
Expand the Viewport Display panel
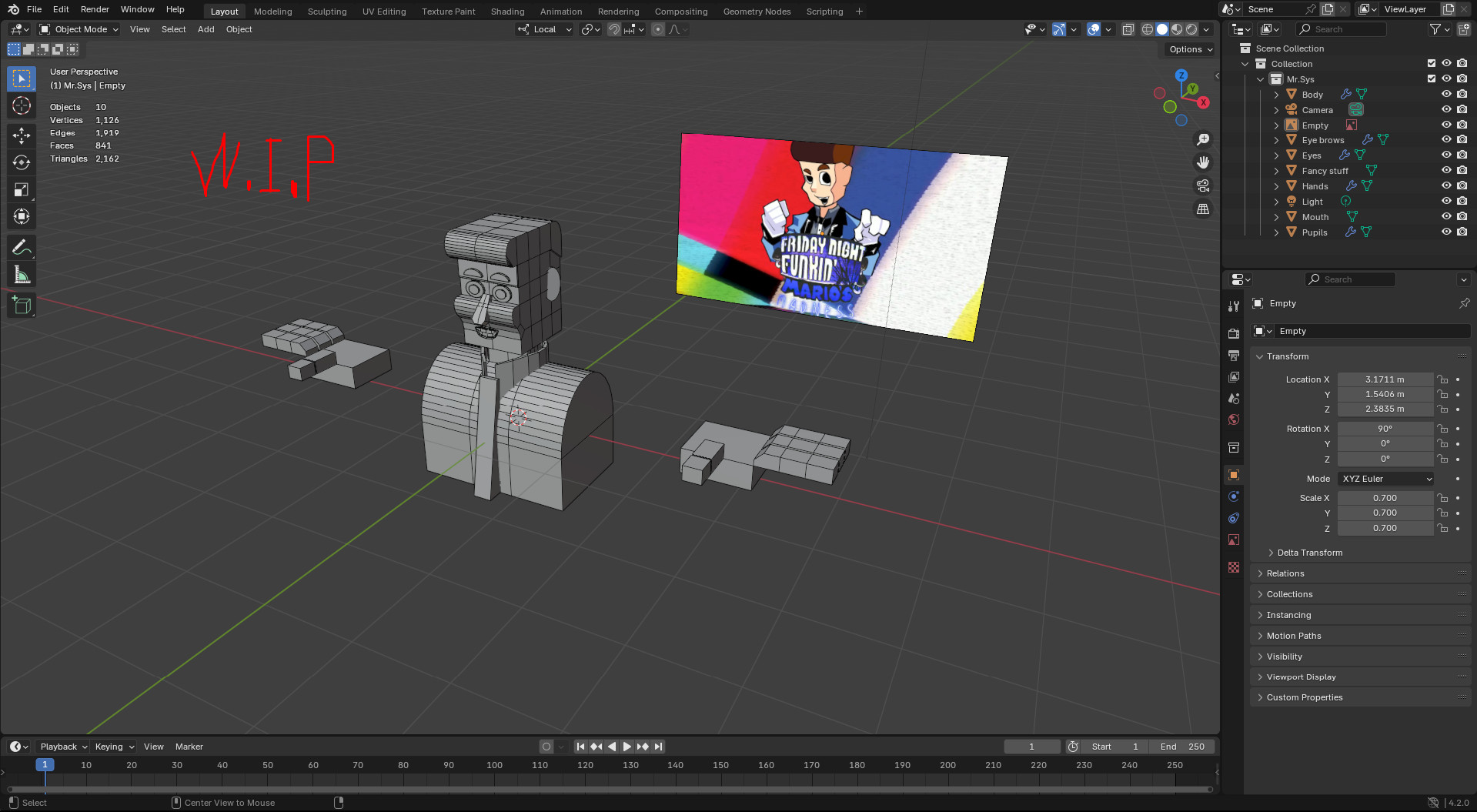(1301, 677)
